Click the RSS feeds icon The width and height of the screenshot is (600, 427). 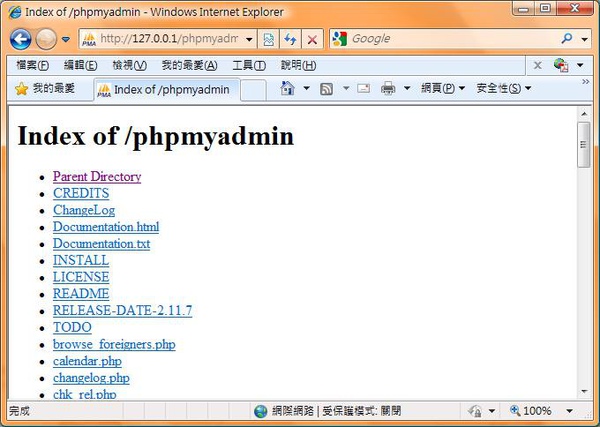[x=326, y=89]
